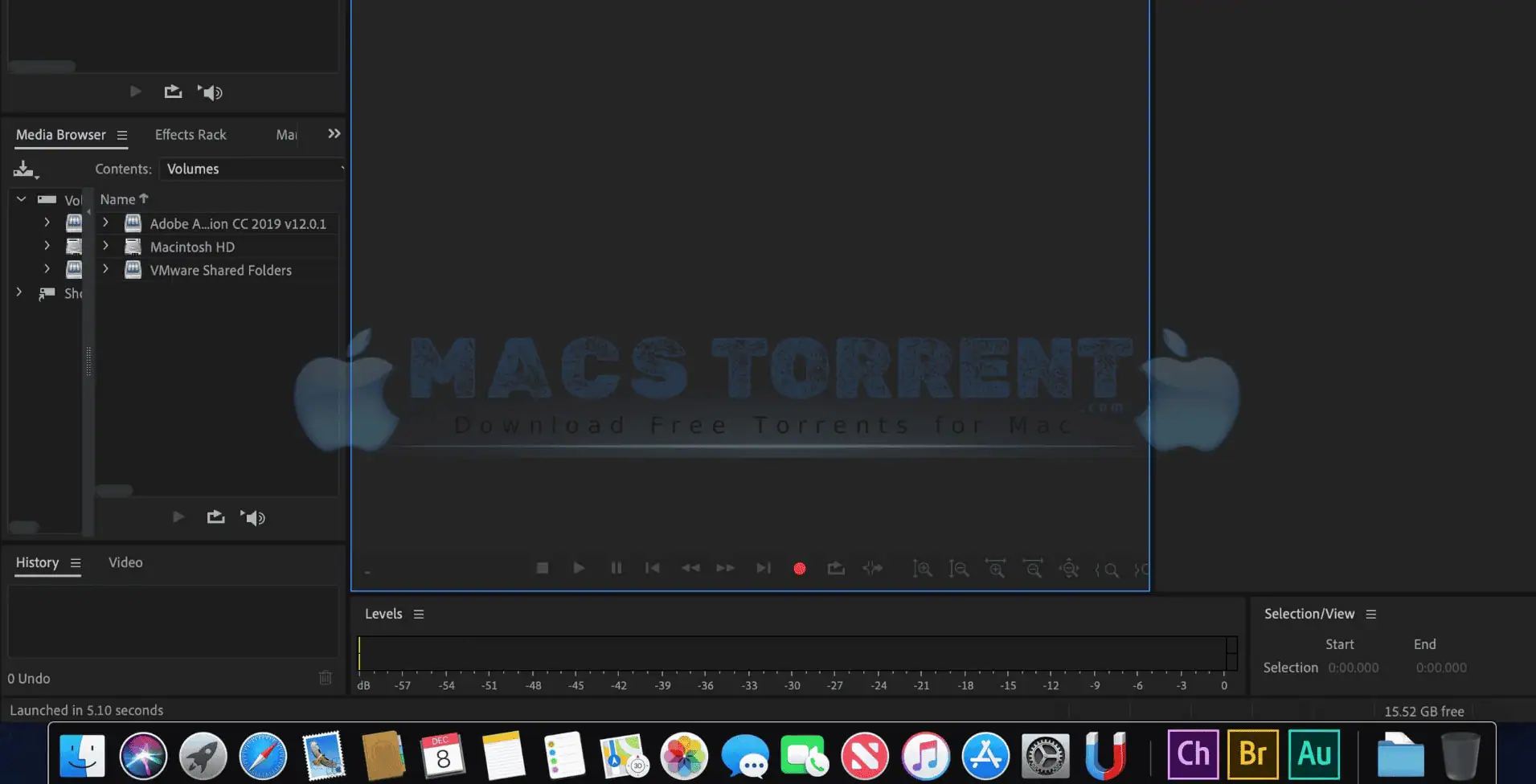Zoom in time in the editor

(x=996, y=569)
